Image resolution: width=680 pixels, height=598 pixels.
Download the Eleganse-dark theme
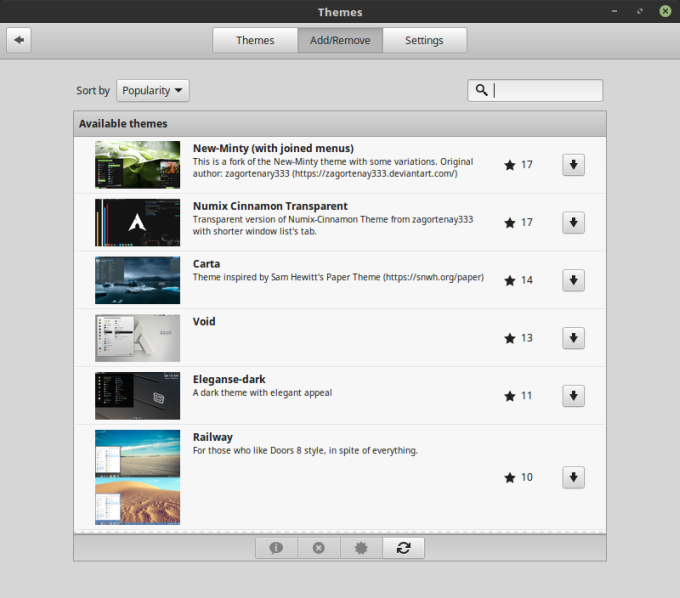point(573,396)
